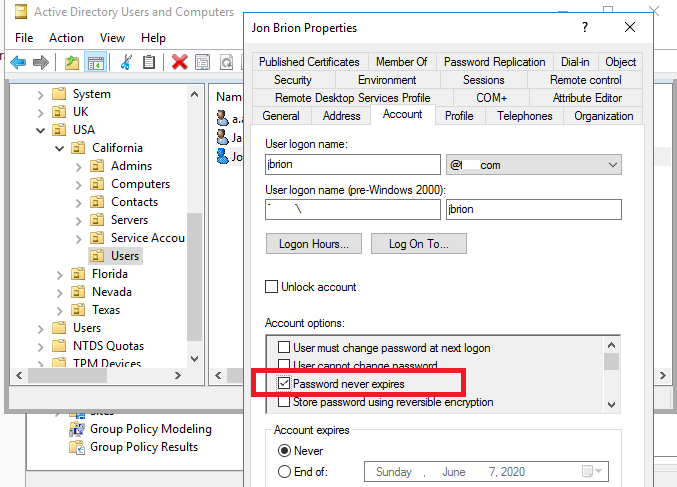The image size is (677, 487).
Task: Select the Nevada OU in tree
Action: (111, 292)
